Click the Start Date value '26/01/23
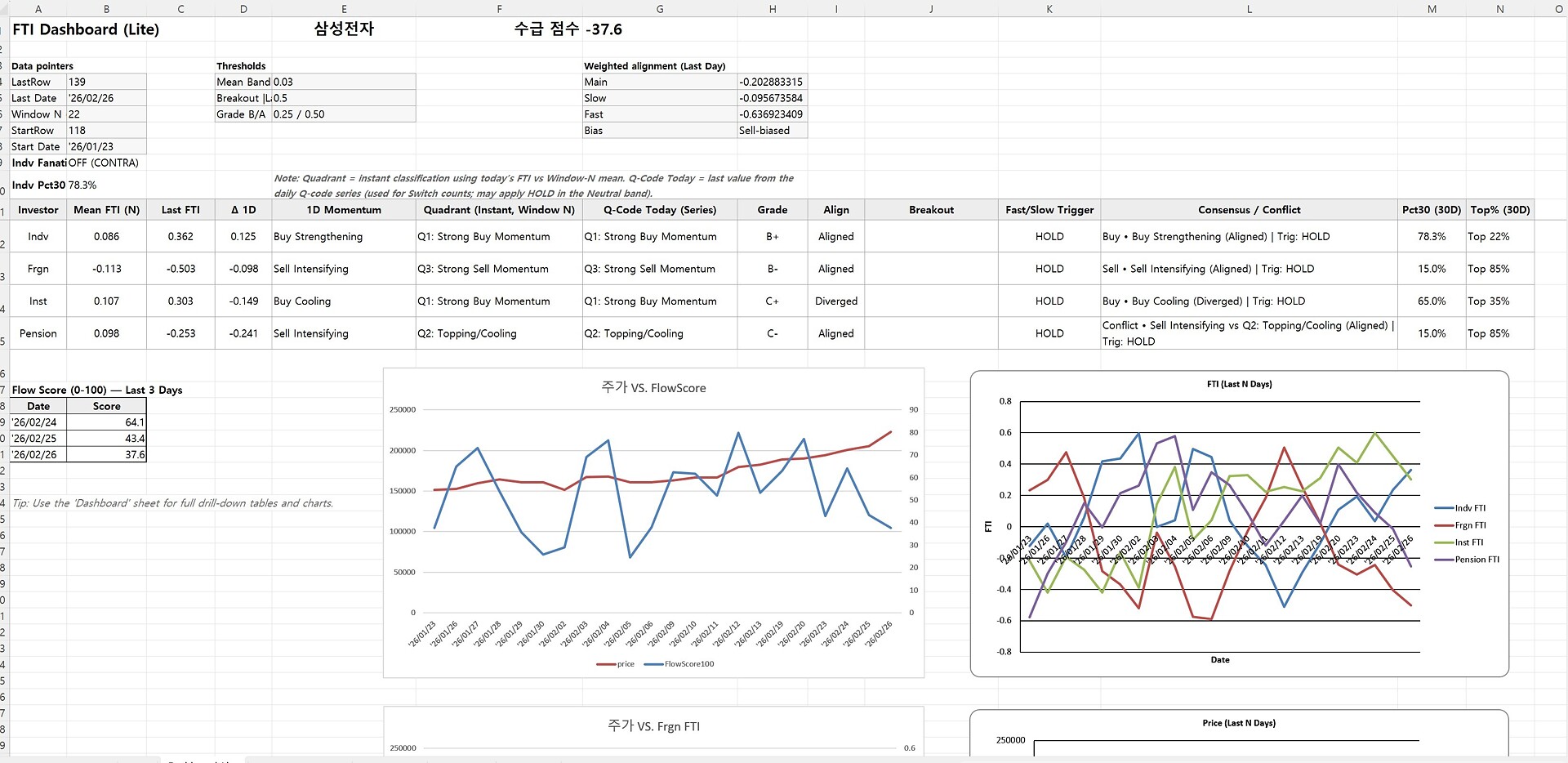Screen dimensions: 1568x763 [x=106, y=147]
